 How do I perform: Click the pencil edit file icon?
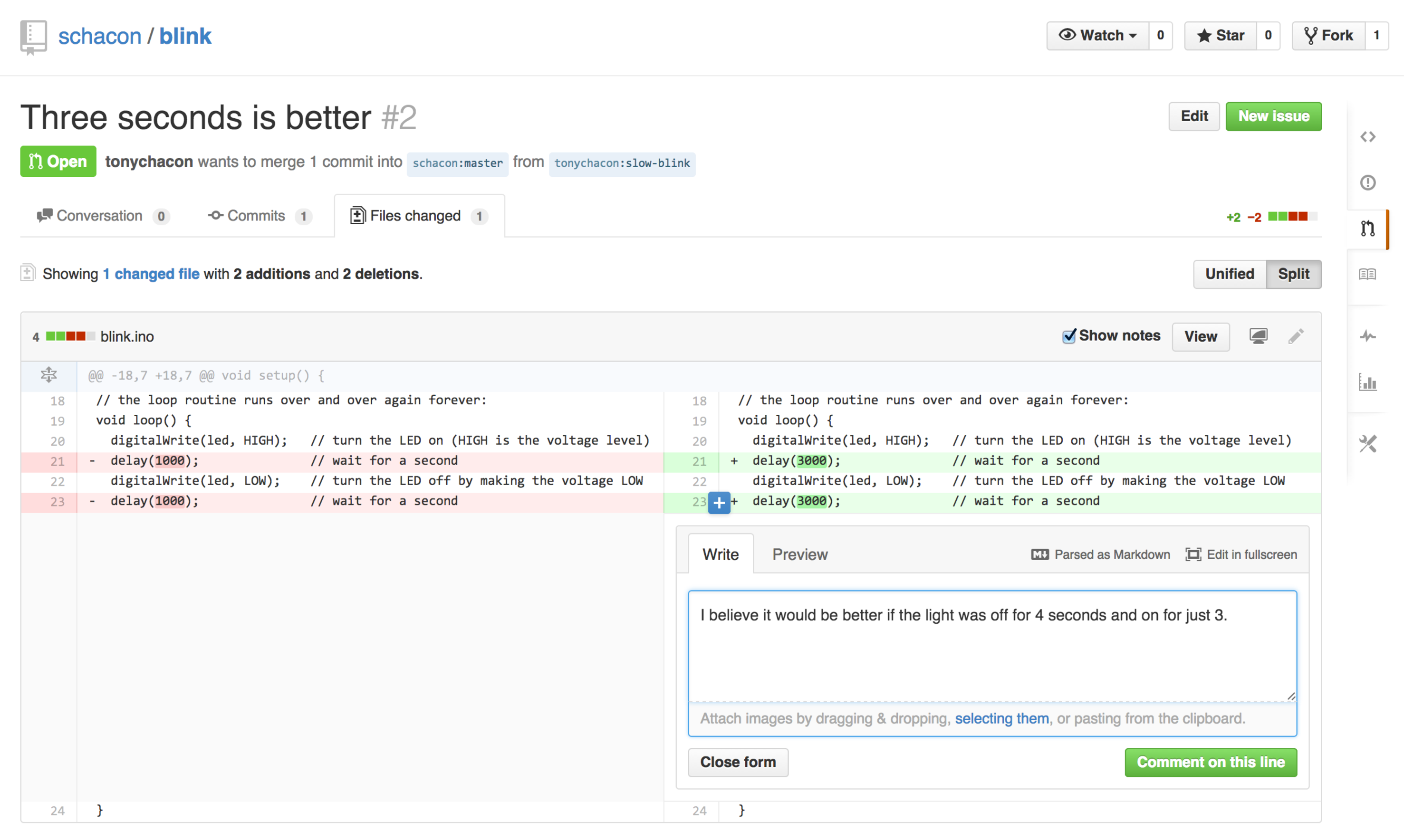pyautogui.click(x=1296, y=336)
